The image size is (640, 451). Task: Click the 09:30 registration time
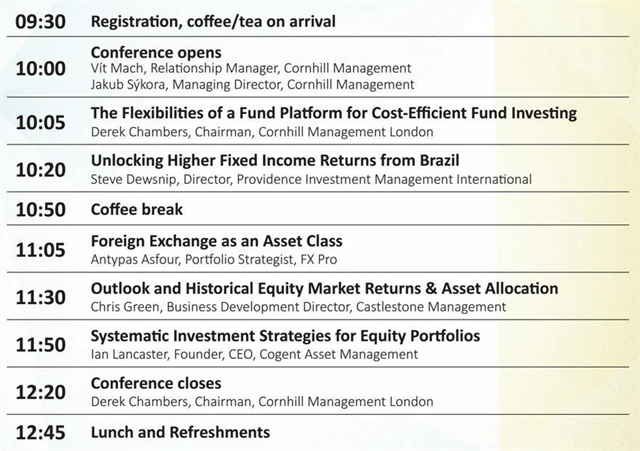(40, 21)
